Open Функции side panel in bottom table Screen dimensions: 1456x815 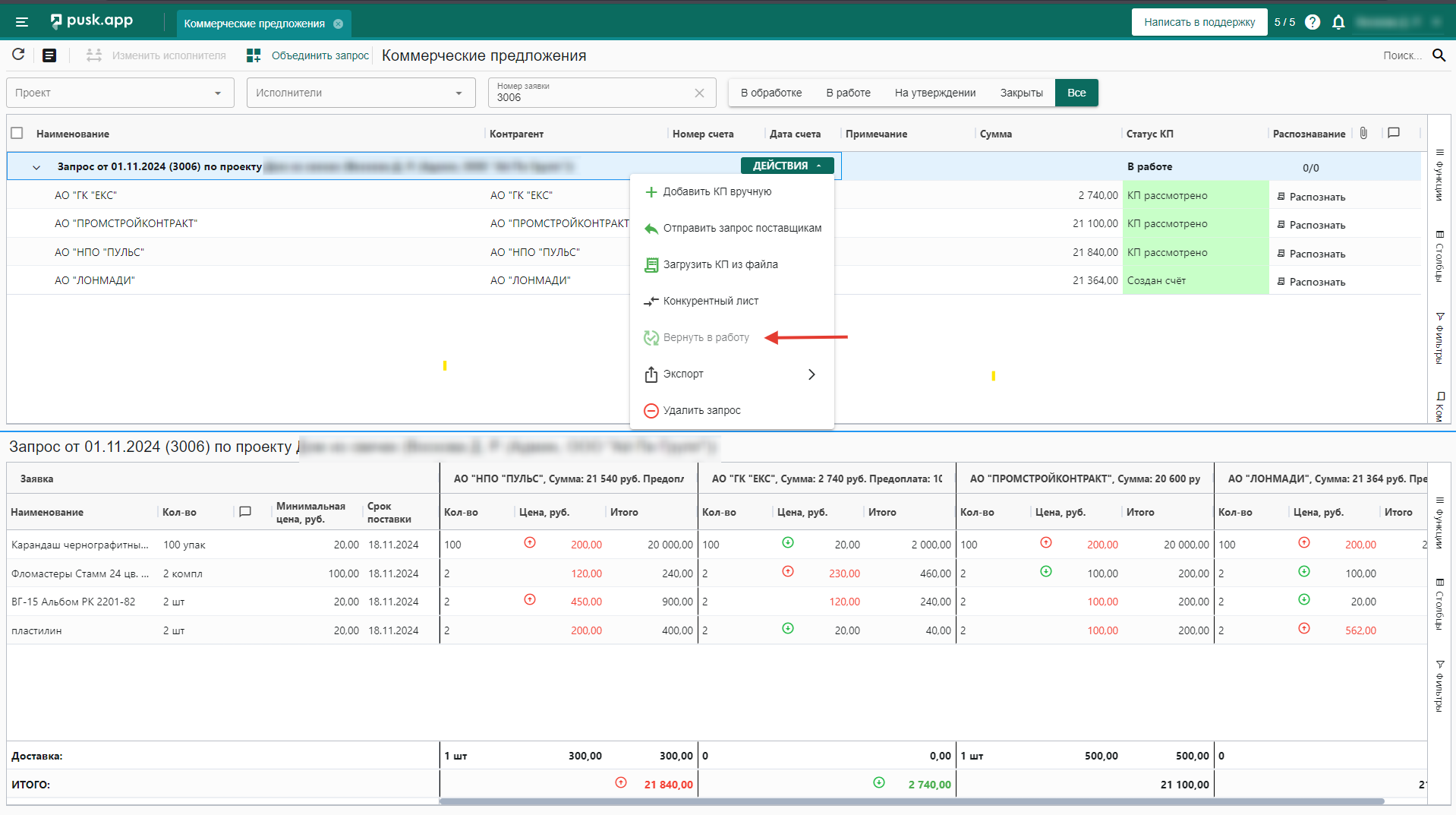click(1439, 523)
